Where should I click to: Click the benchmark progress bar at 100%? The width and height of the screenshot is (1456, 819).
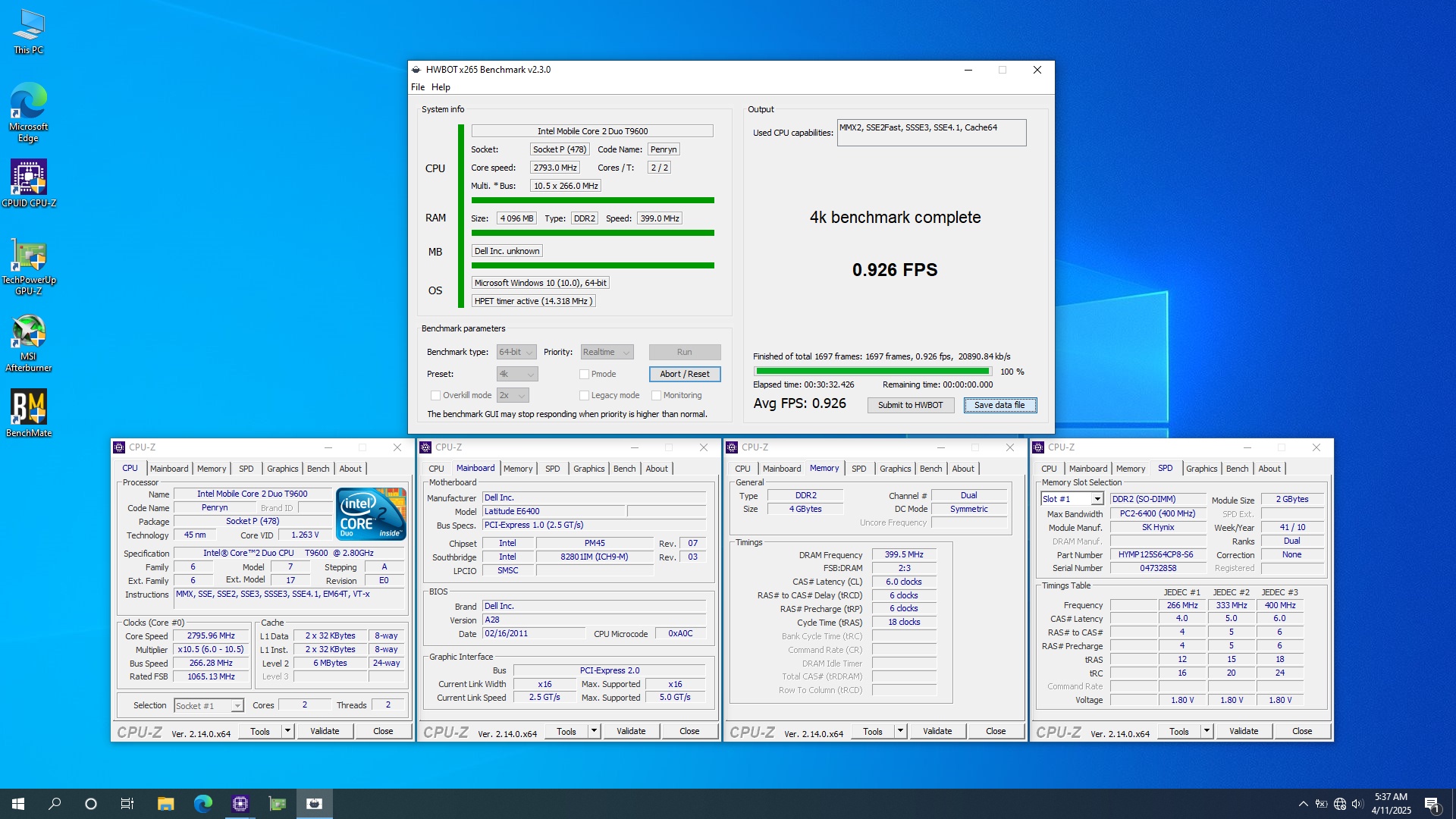[x=873, y=372]
